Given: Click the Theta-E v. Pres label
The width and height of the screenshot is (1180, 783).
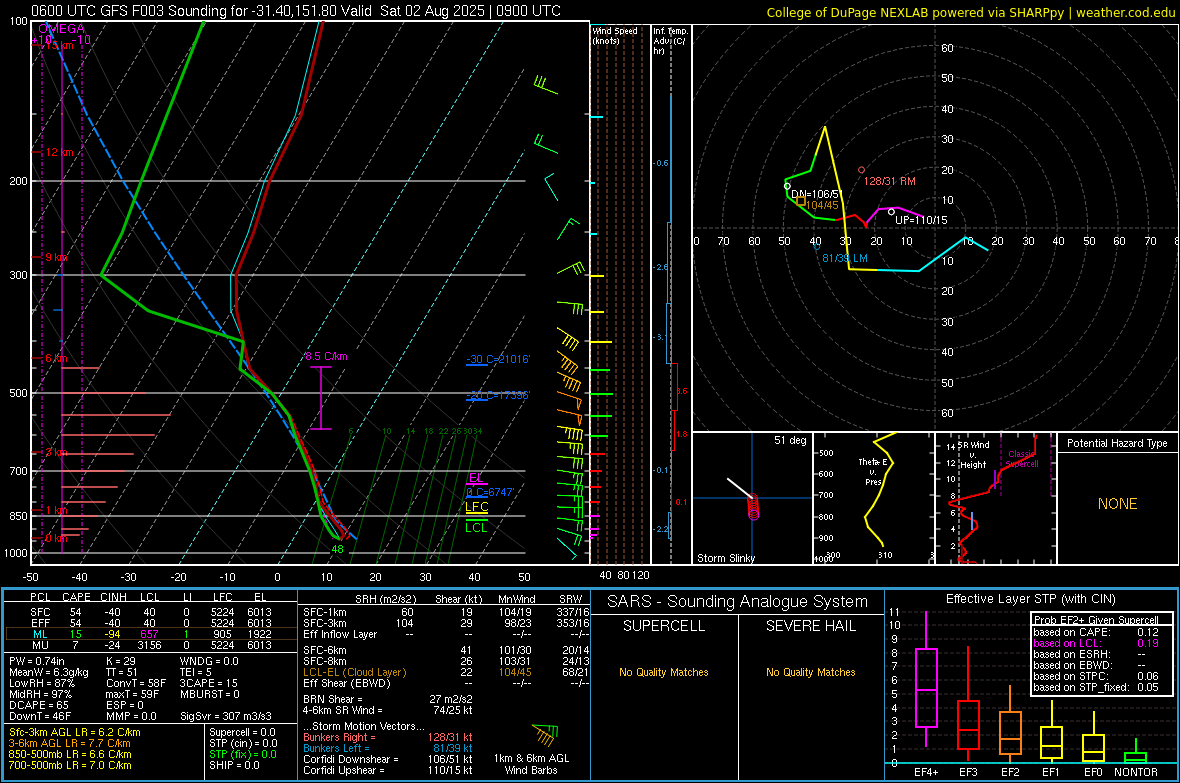Looking at the screenshot, I should click(x=873, y=472).
